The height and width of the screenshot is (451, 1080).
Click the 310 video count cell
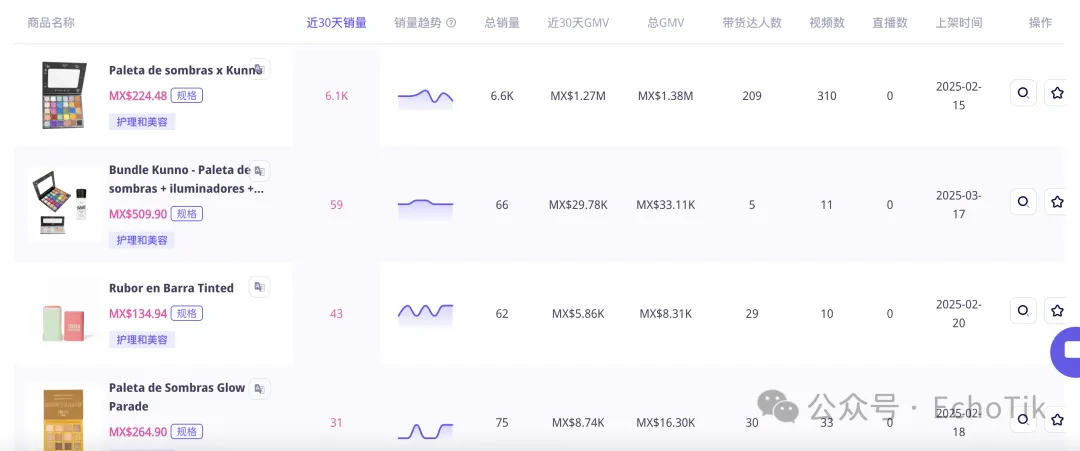tap(827, 96)
